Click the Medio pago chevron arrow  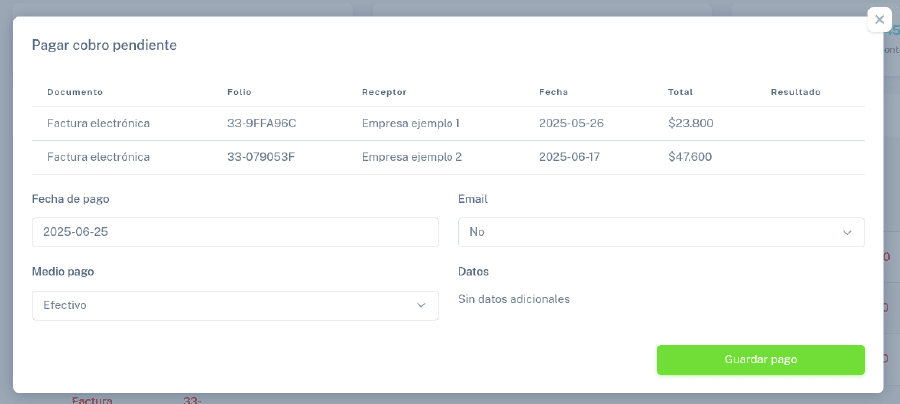click(421, 306)
